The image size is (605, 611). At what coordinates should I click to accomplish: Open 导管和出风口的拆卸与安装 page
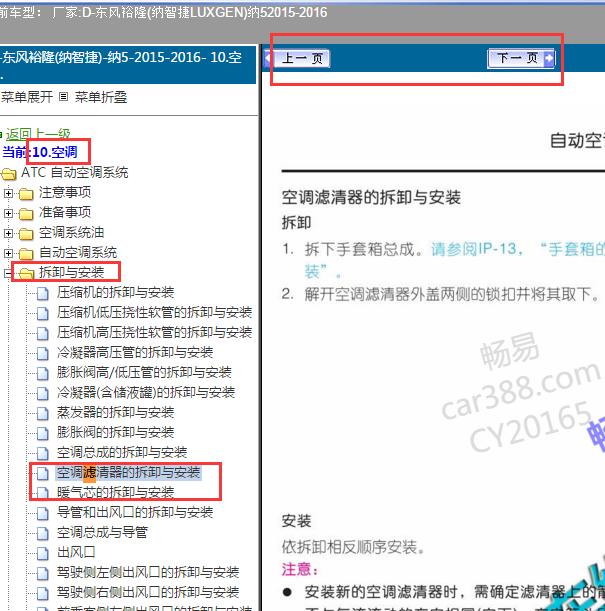tap(135, 512)
